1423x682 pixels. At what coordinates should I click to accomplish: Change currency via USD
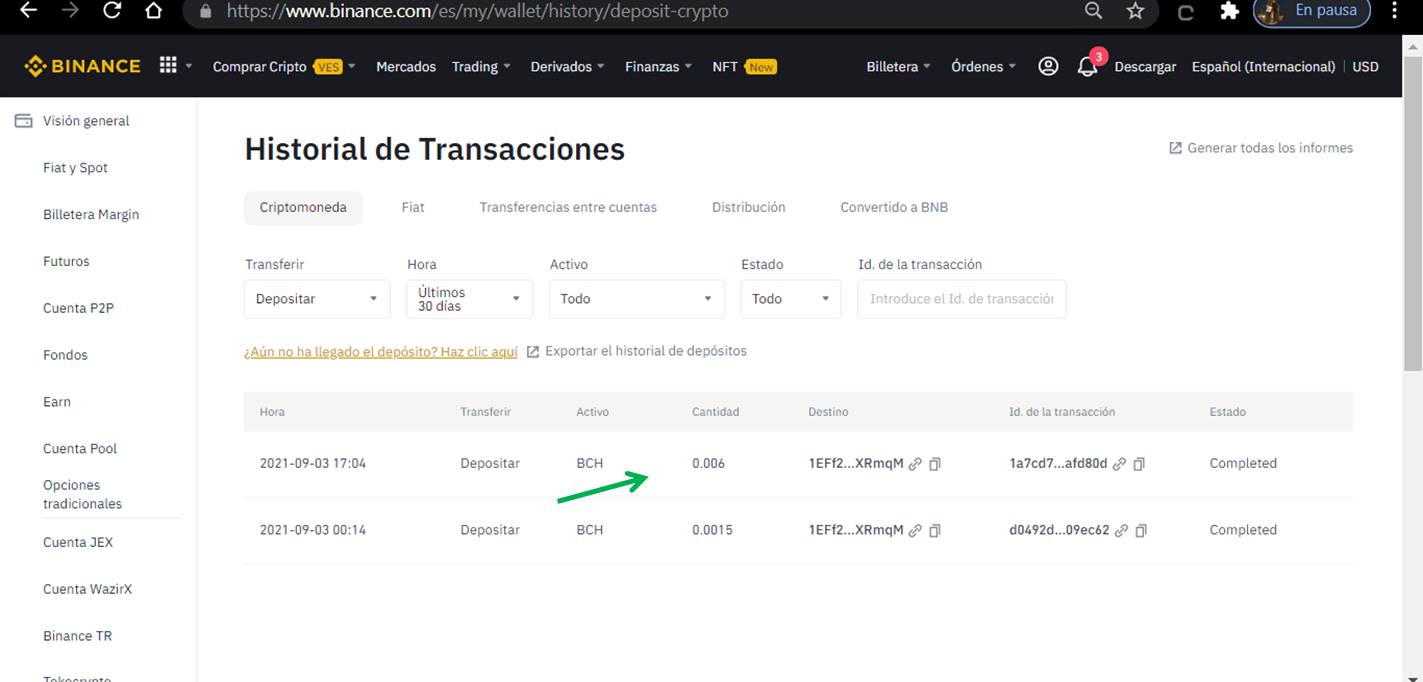(1366, 67)
